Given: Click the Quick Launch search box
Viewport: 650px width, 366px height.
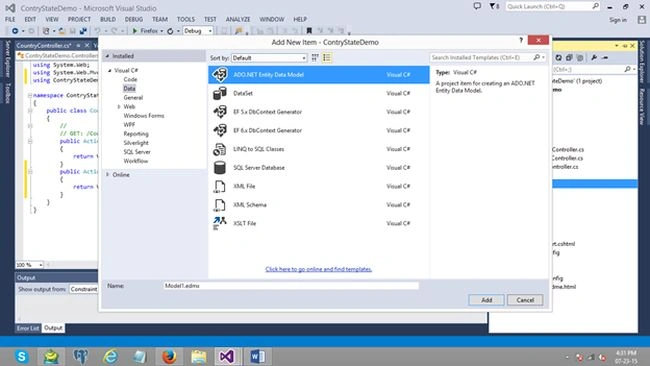Looking at the screenshot, I should [549, 6].
